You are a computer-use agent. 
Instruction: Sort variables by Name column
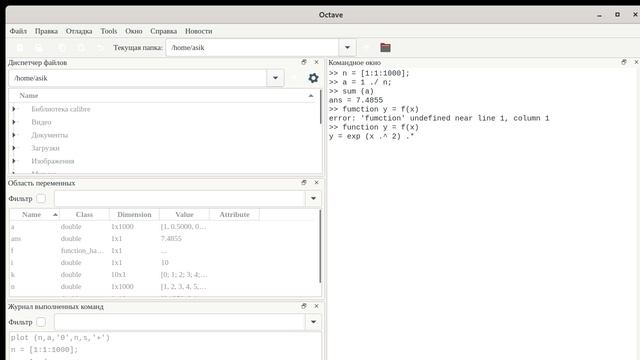pyautogui.click(x=34, y=214)
